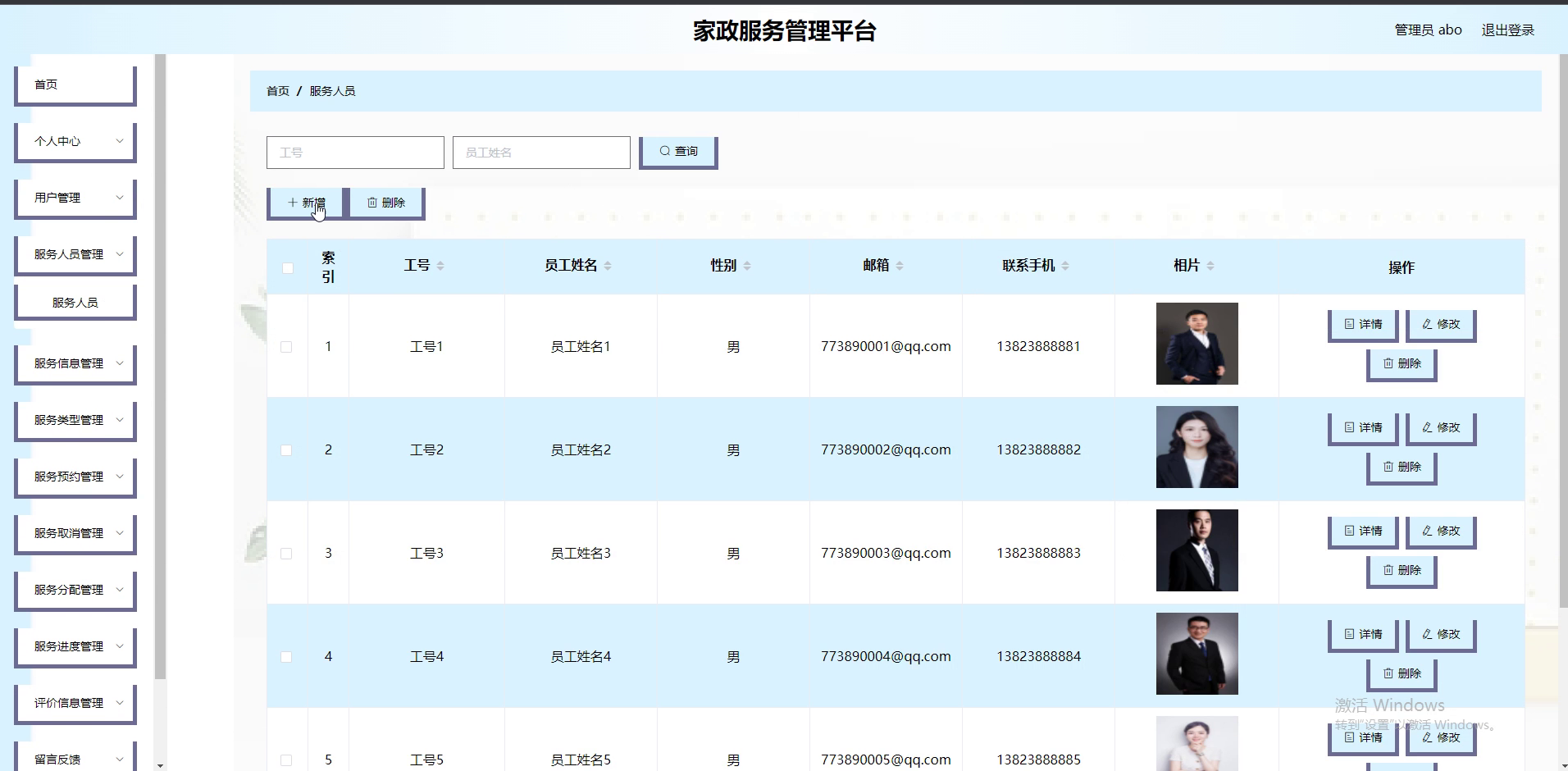Collapse the 服务人员管理 sidebar menu
This screenshot has width=1568, height=771.
[75, 255]
